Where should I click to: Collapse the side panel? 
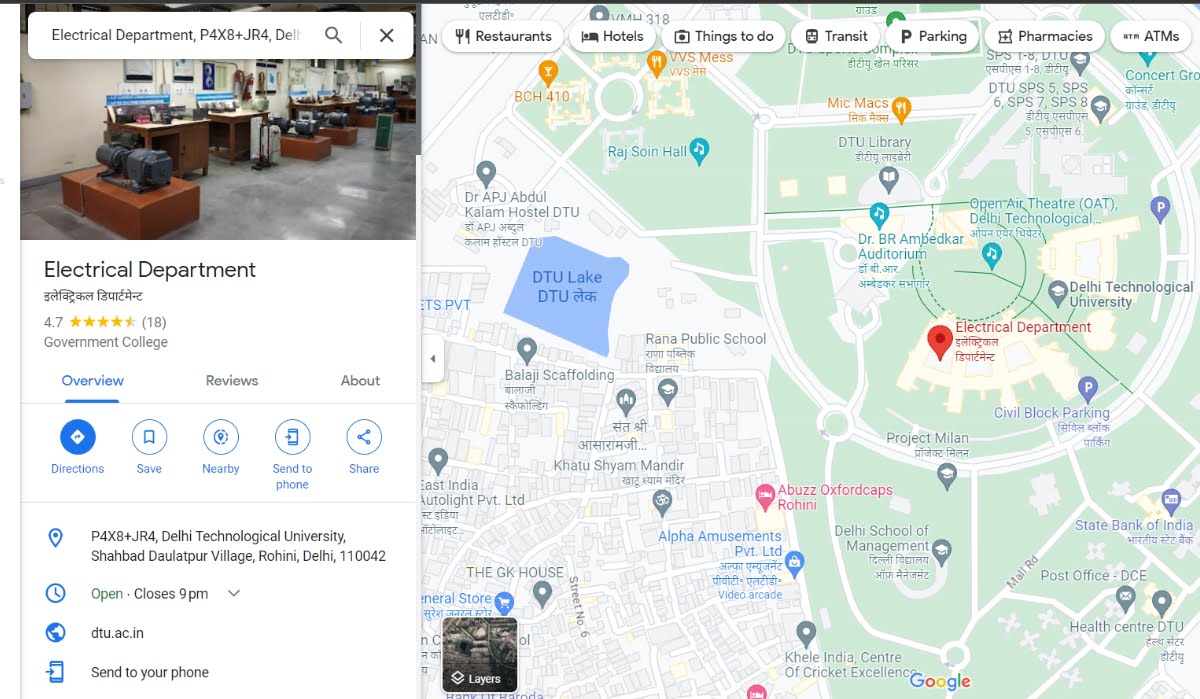[x=432, y=358]
